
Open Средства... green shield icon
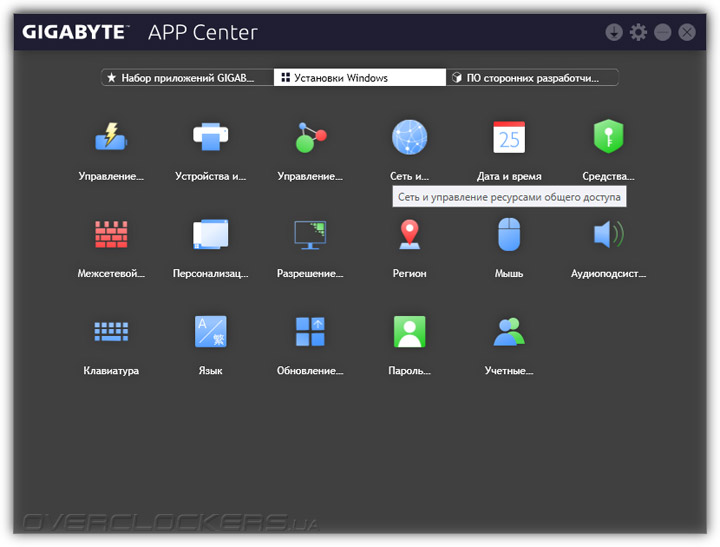coord(608,136)
